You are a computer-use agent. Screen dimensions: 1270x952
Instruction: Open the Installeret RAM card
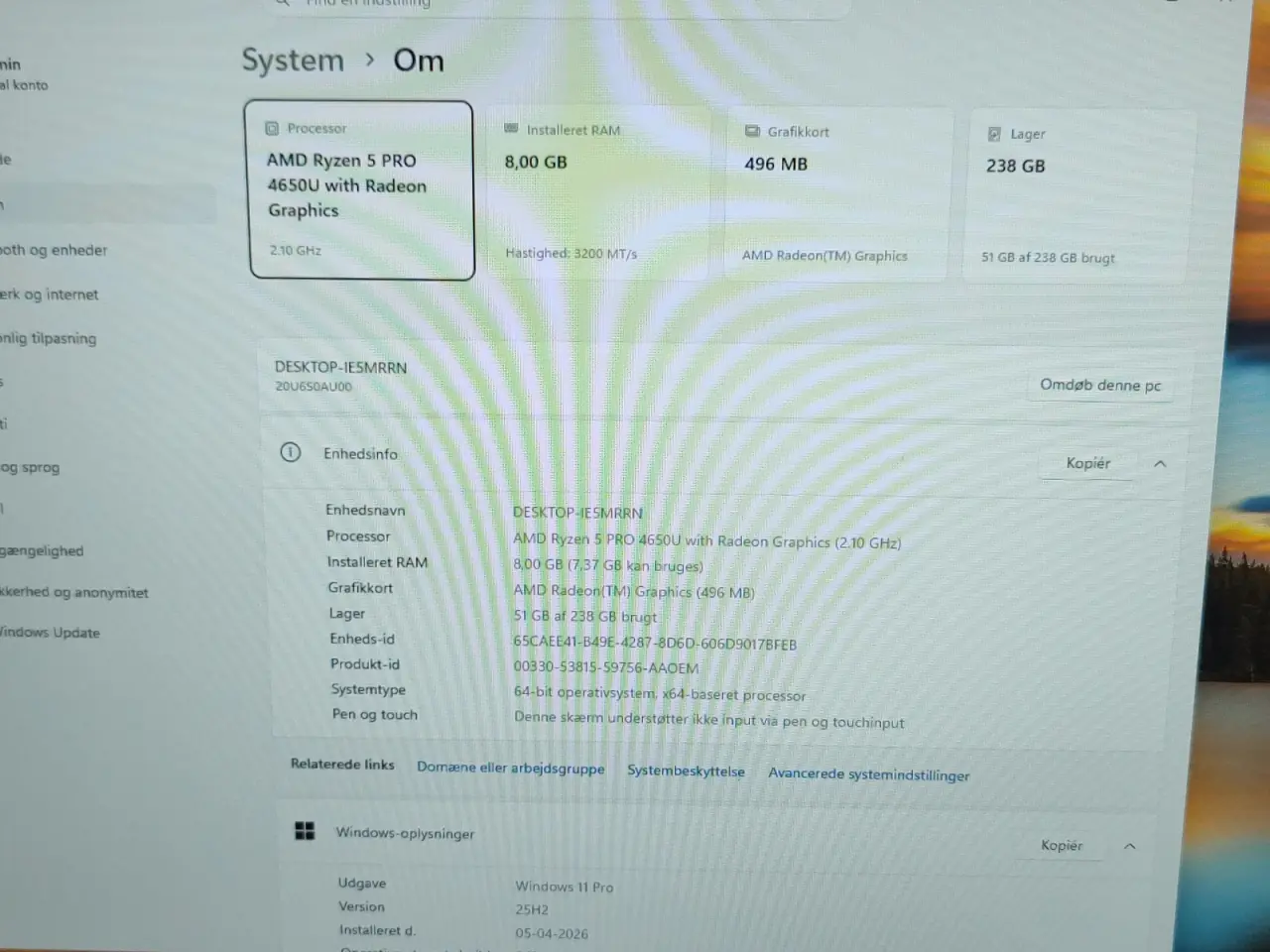pyautogui.click(x=599, y=191)
